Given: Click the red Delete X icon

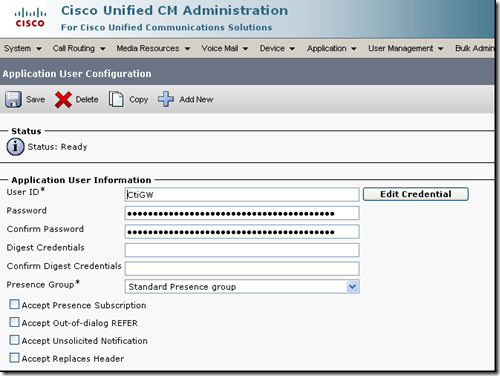Looking at the screenshot, I should click(x=63, y=100).
